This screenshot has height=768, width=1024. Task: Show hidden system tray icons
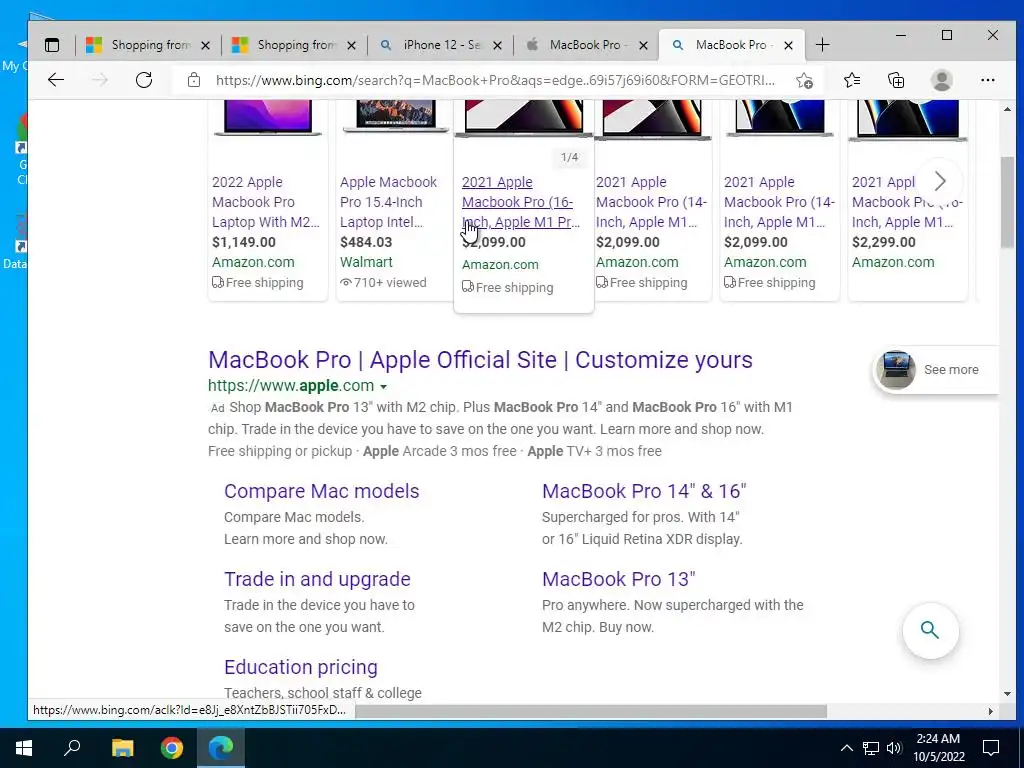click(846, 748)
